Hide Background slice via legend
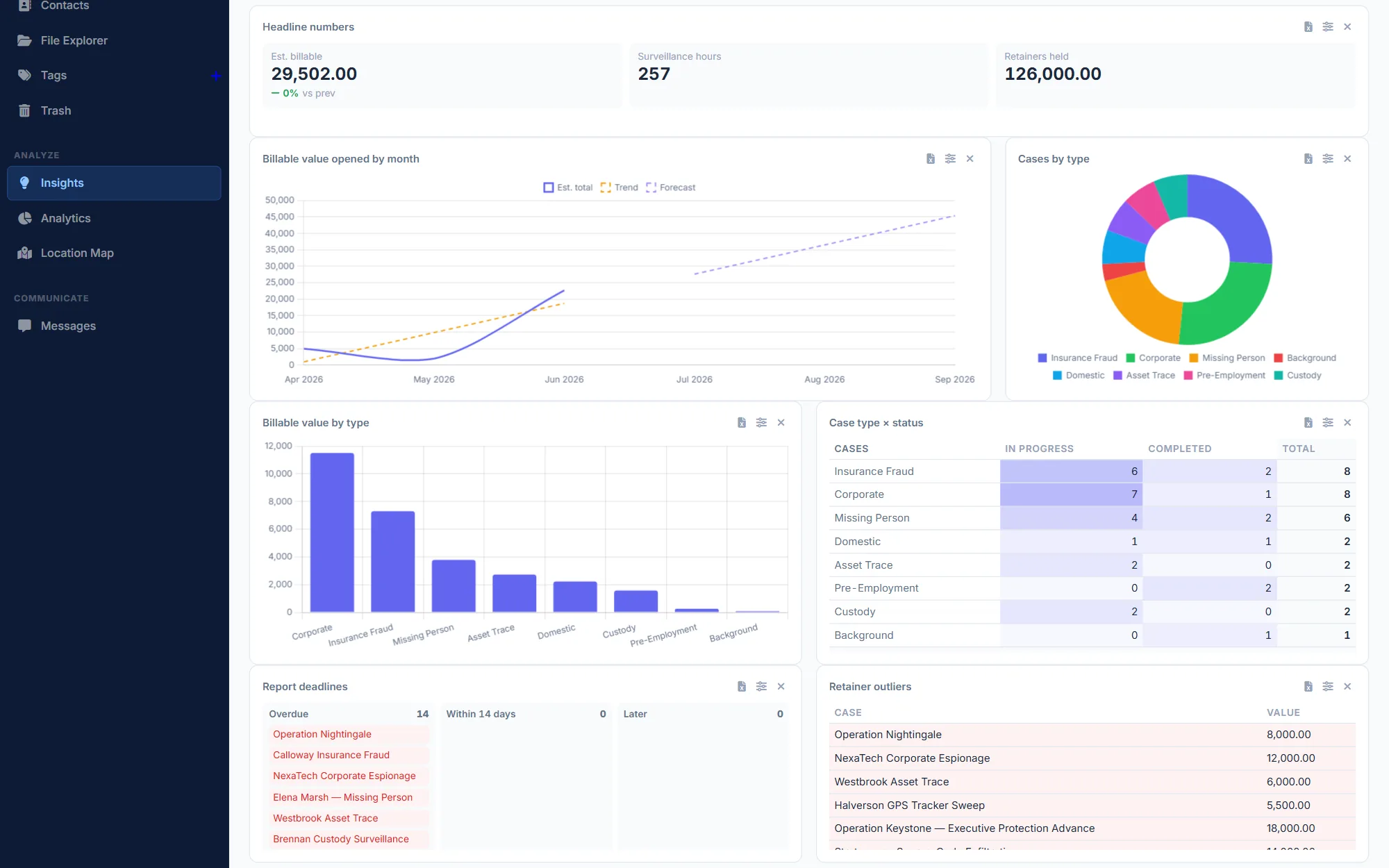The height and width of the screenshot is (868, 1389). (1305, 358)
